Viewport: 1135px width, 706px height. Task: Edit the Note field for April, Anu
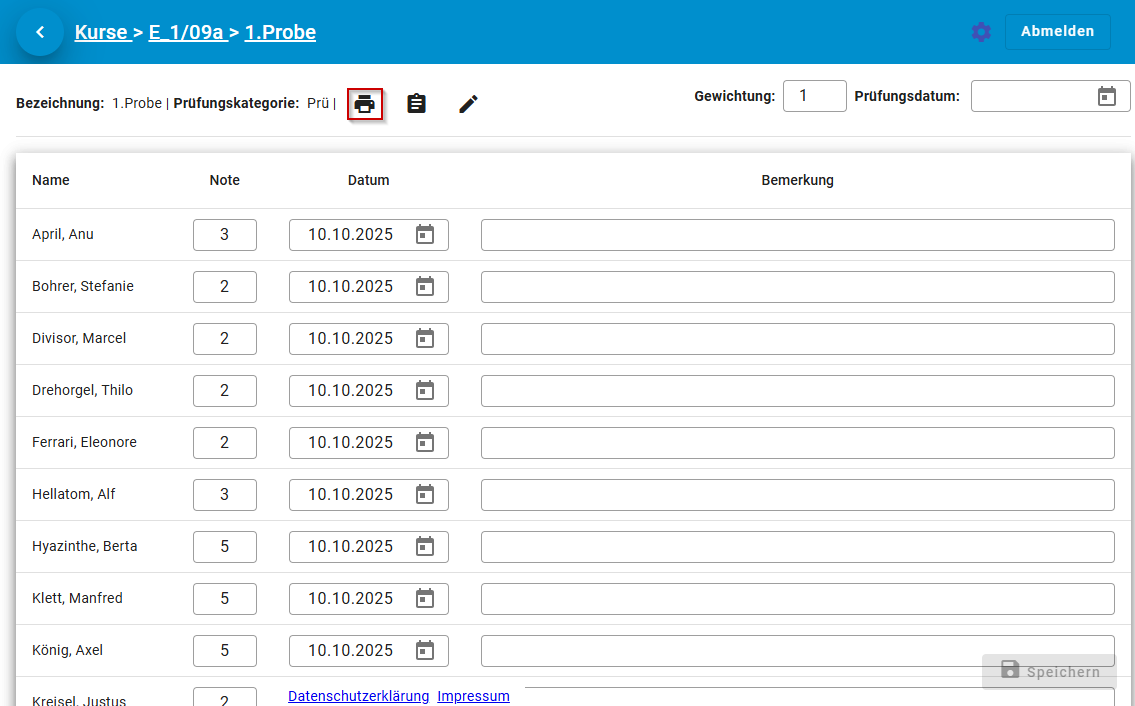224,235
